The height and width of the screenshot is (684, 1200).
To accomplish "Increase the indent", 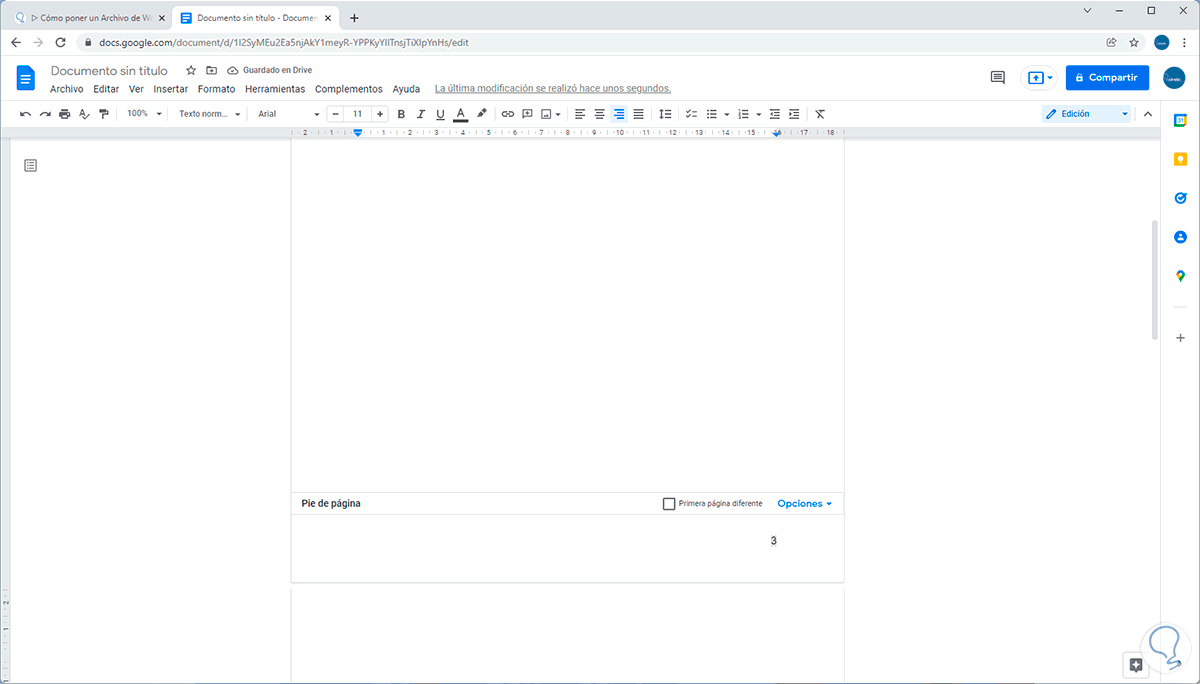I will tap(794, 114).
